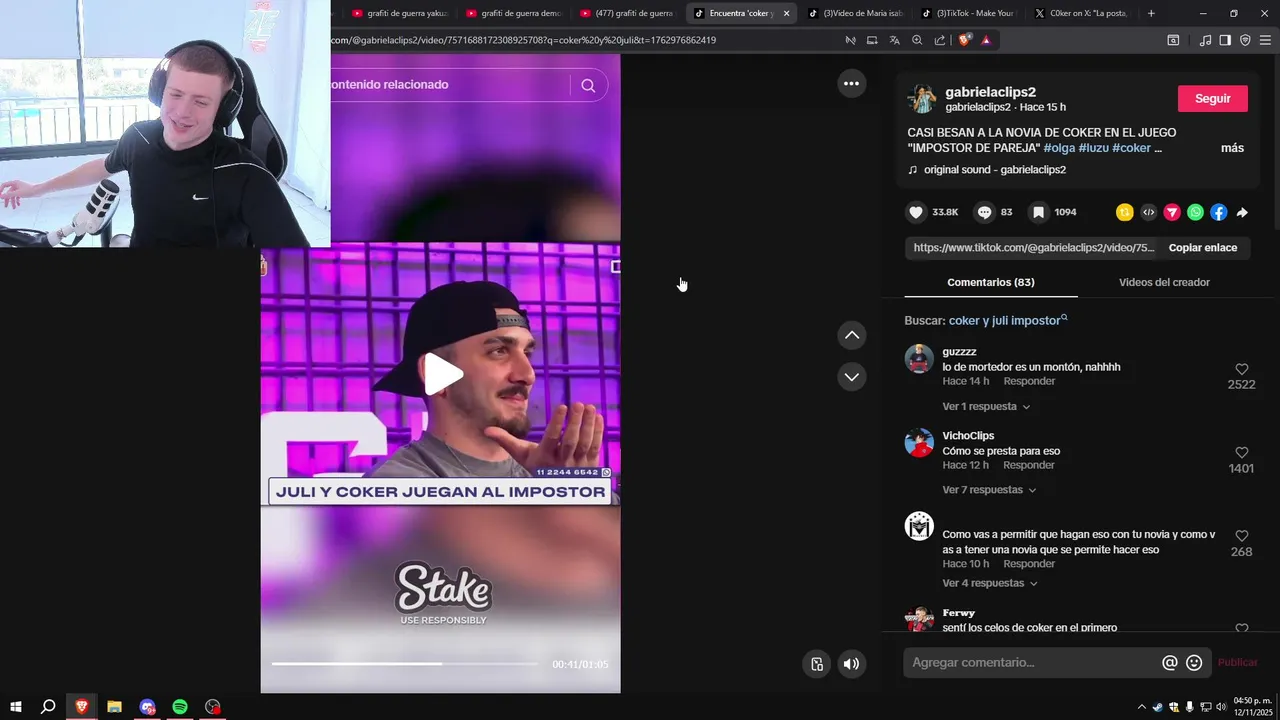Open Spotify from the taskbar

tap(180, 707)
